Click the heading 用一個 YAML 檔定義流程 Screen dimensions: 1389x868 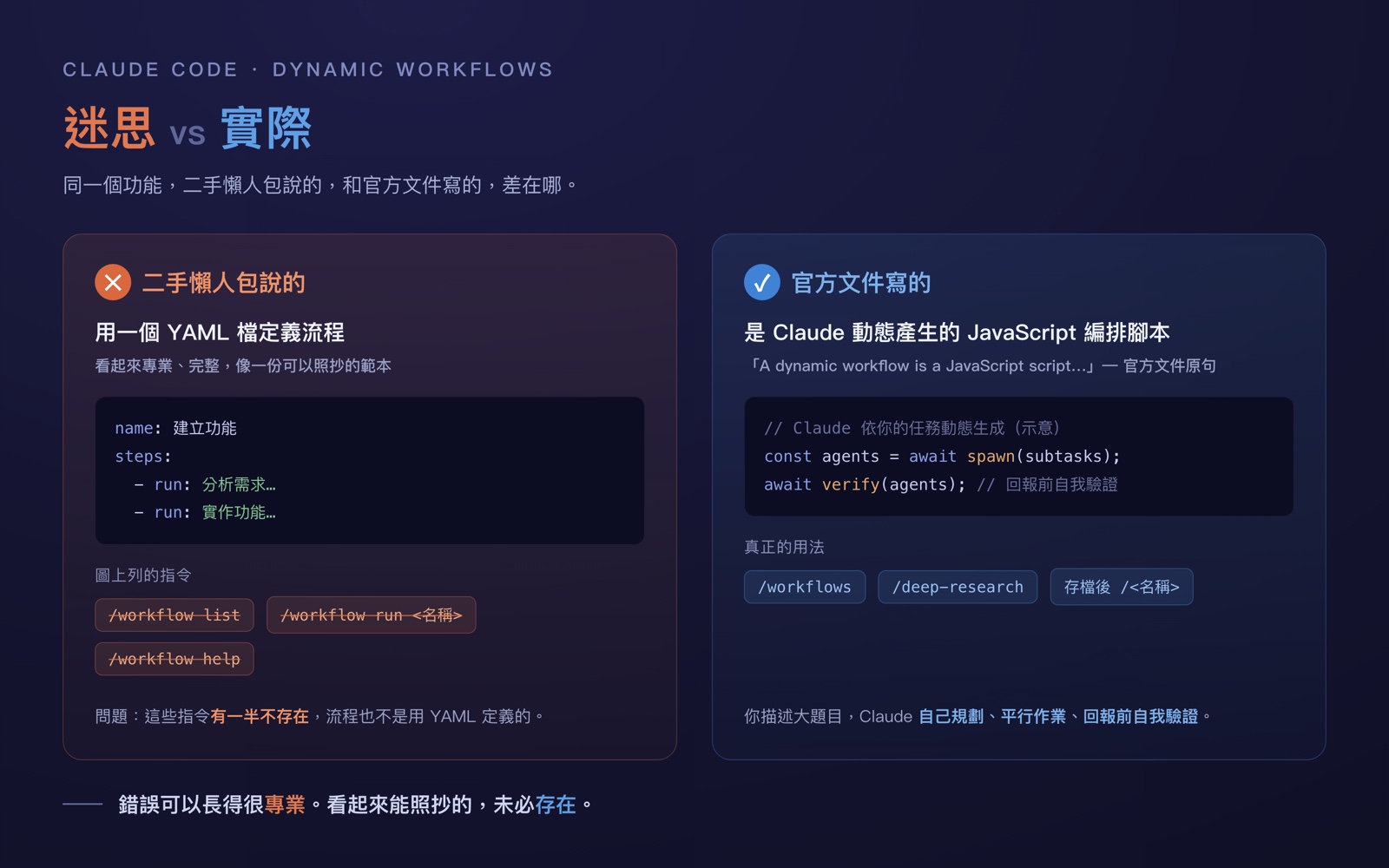tap(220, 332)
